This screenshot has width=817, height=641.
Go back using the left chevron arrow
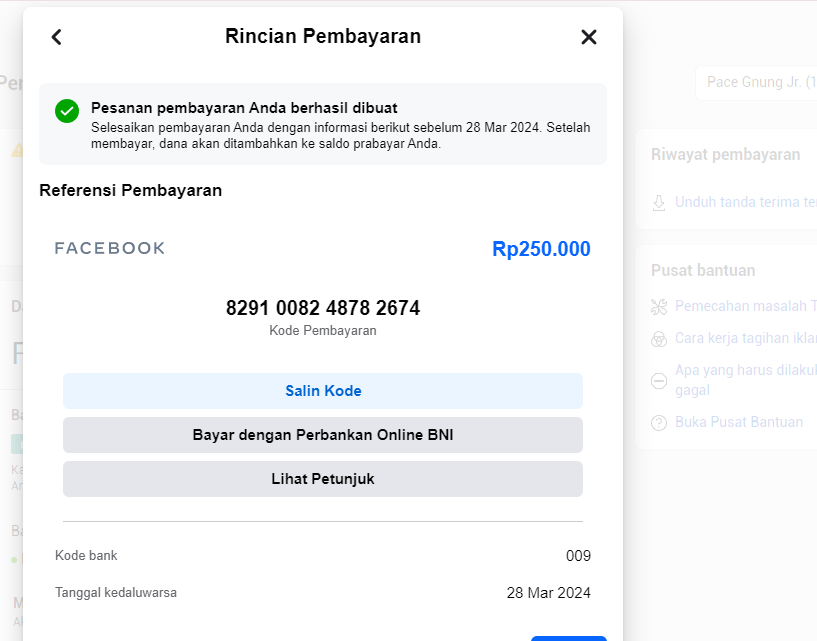point(57,37)
